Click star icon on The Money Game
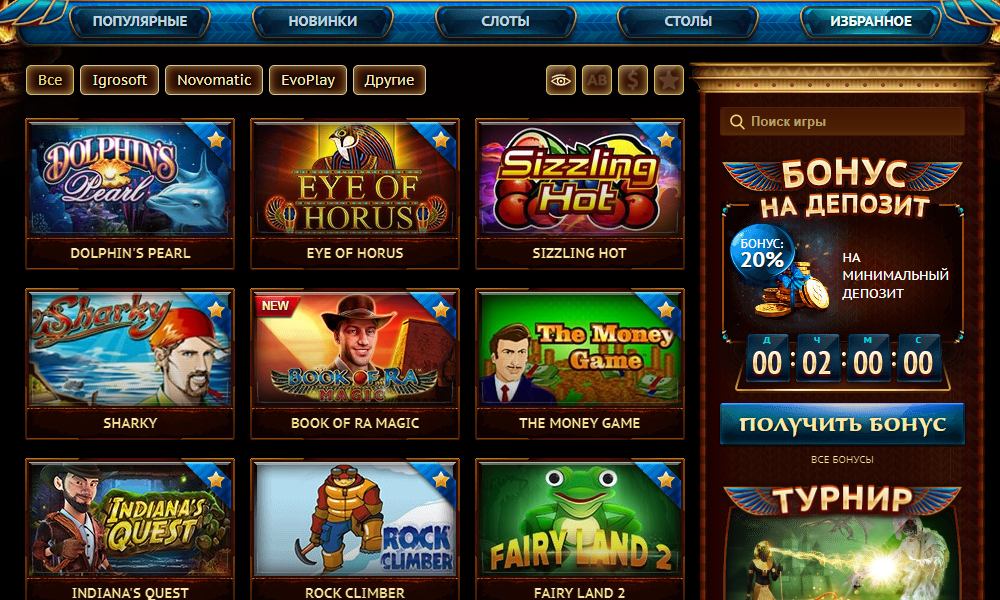The image size is (1000, 600). pyautogui.click(x=666, y=310)
